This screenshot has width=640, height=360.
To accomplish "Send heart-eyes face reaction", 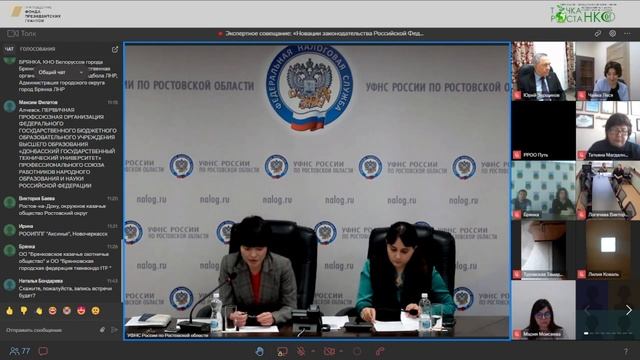I will [81, 311].
